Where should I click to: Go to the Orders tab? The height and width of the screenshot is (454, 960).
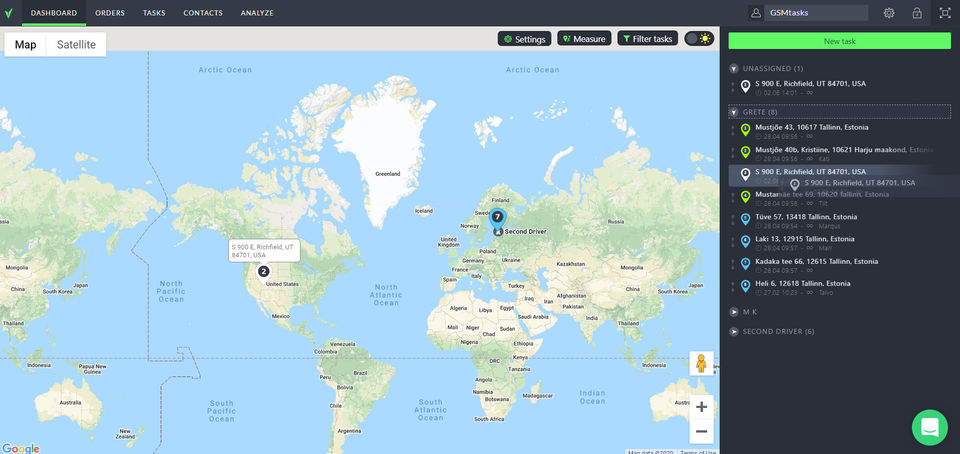click(x=110, y=13)
